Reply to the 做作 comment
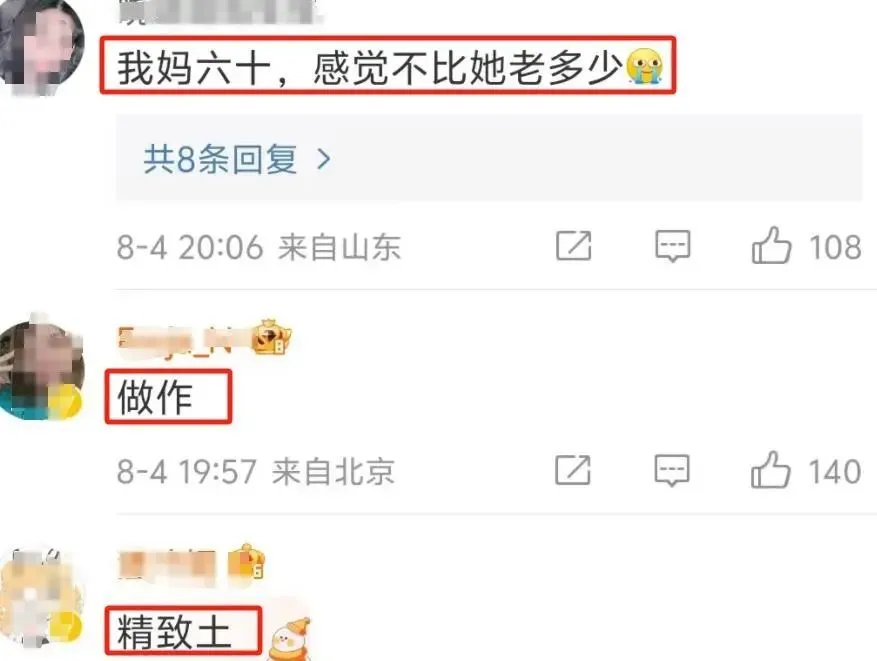 672,470
